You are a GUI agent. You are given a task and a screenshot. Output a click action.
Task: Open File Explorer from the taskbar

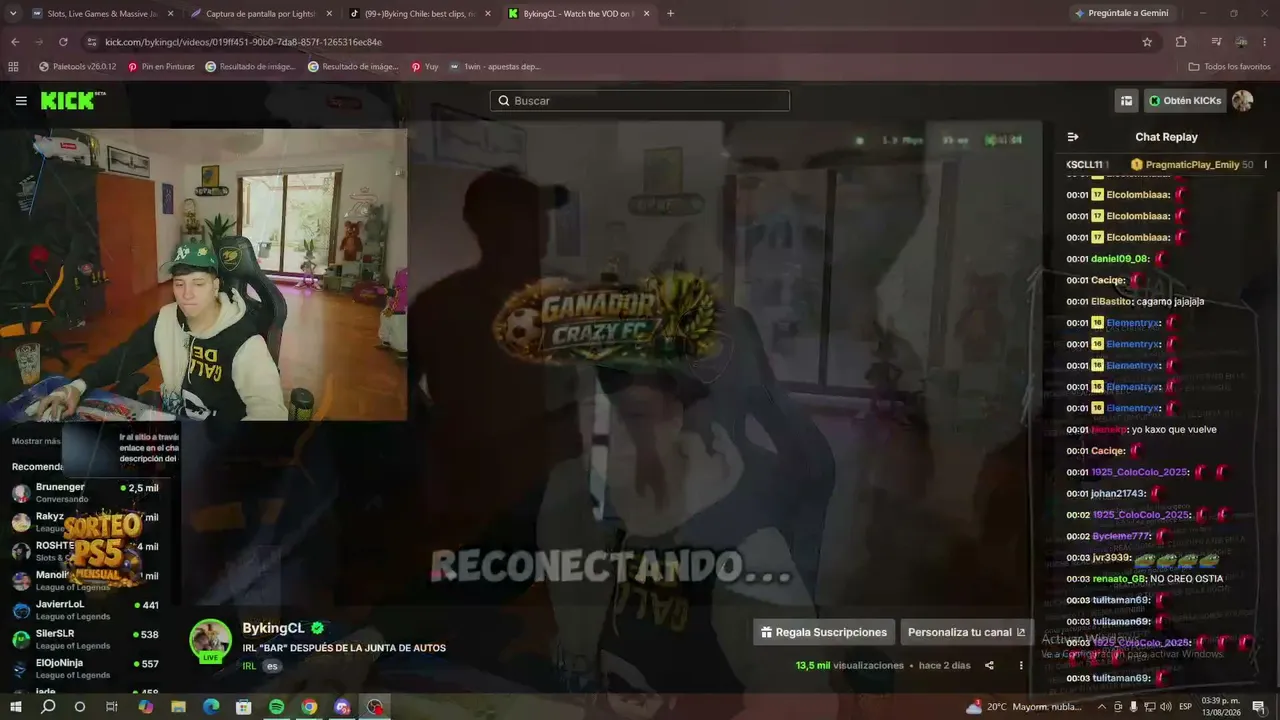(x=178, y=707)
